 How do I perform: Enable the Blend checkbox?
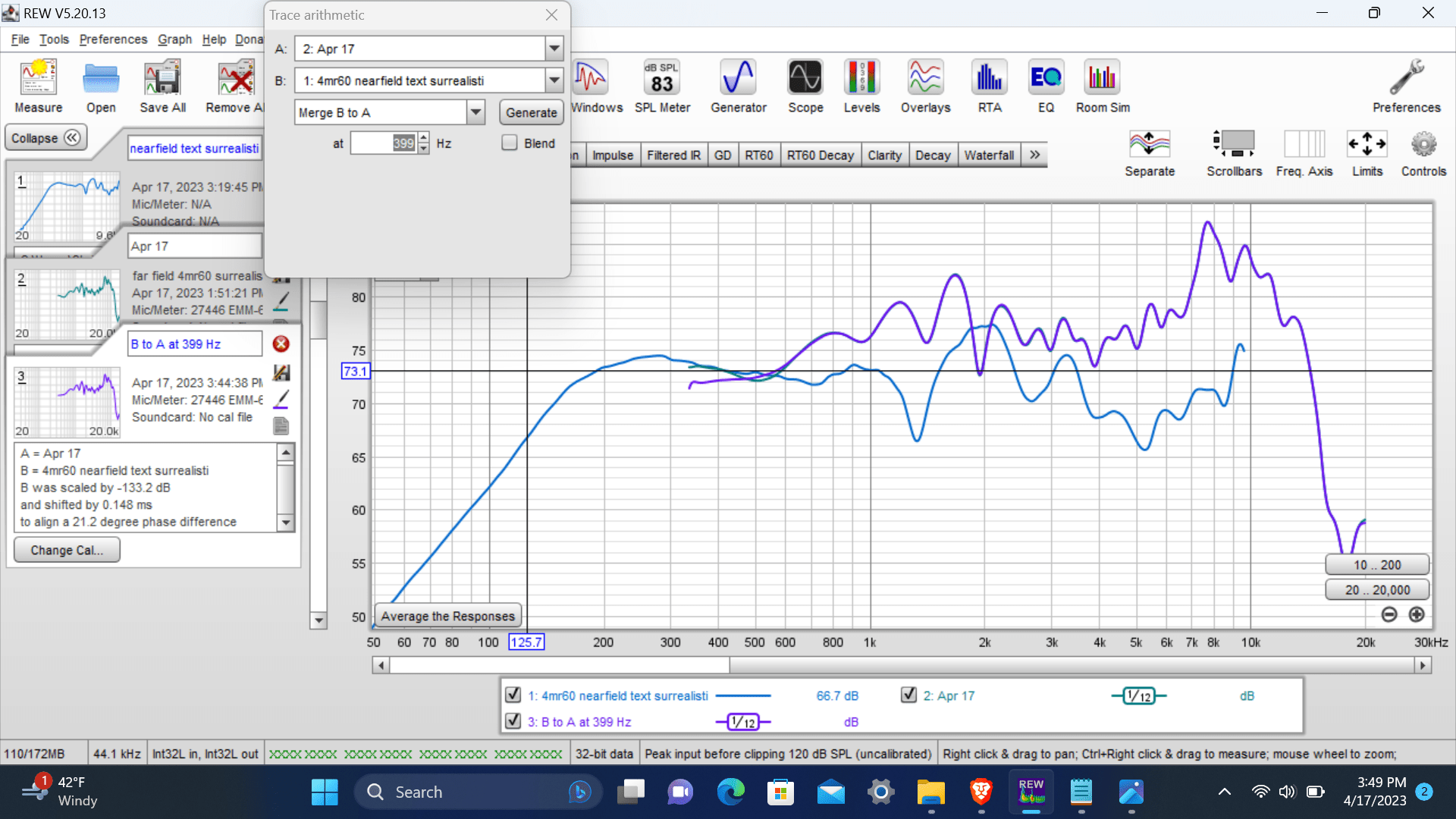point(510,143)
